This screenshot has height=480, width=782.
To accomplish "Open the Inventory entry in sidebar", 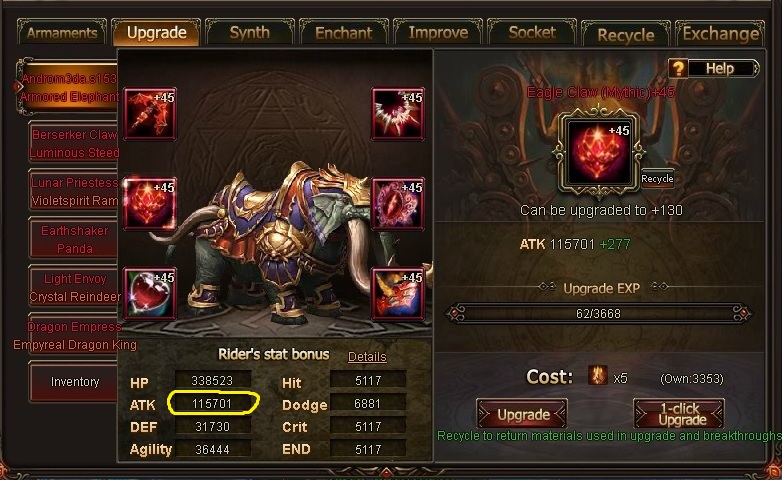I will coord(74,382).
